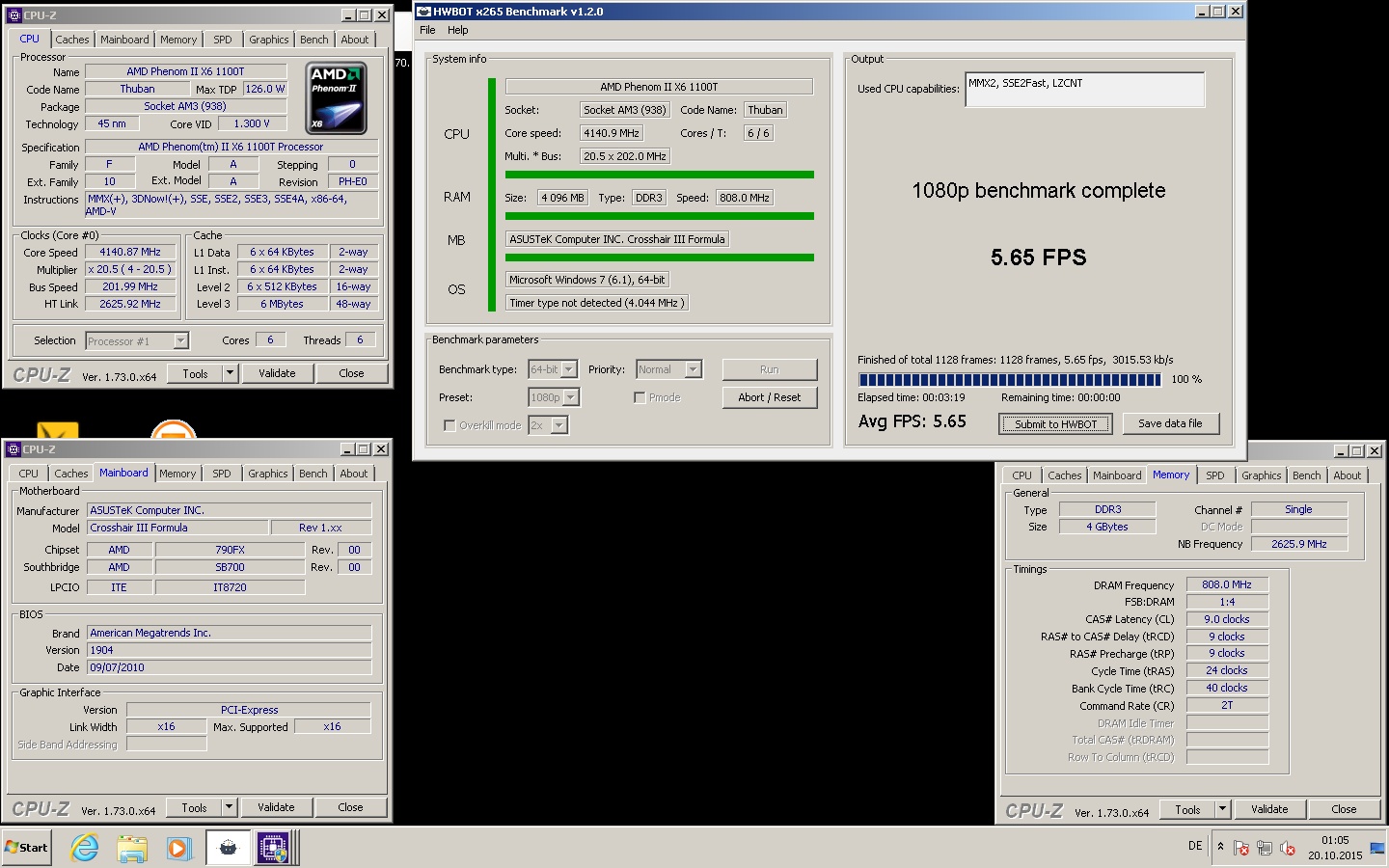Click Close in Mainboard CPU-Z window
The image size is (1389, 868).
coord(351,807)
